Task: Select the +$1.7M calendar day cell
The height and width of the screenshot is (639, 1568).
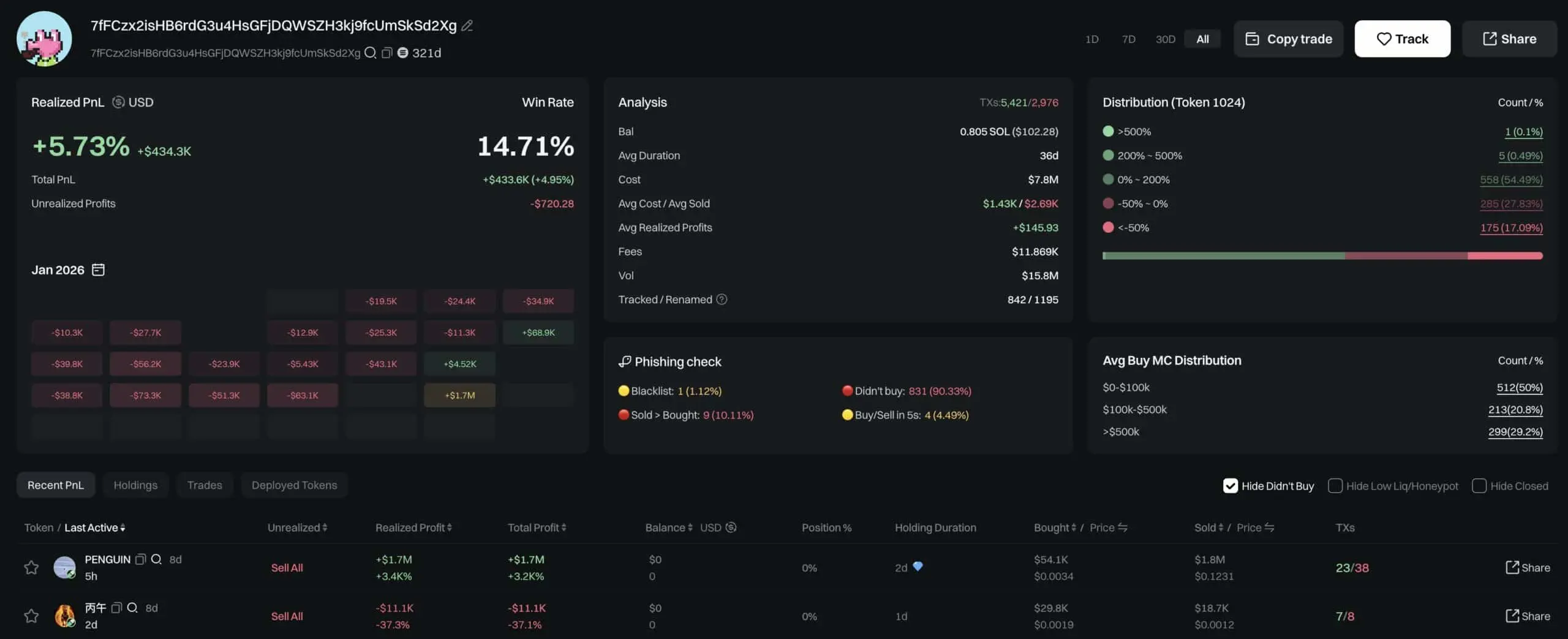Action: [x=459, y=396]
